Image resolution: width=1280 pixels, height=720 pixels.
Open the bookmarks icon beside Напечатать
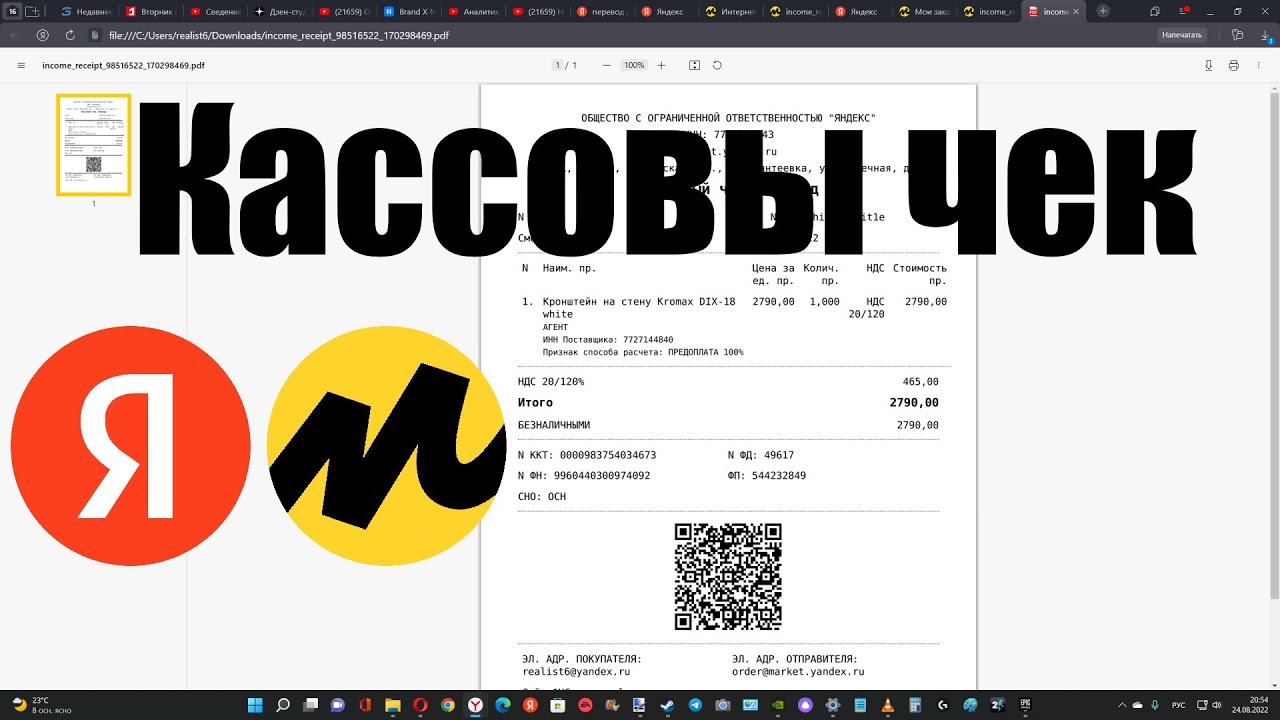coord(1238,34)
